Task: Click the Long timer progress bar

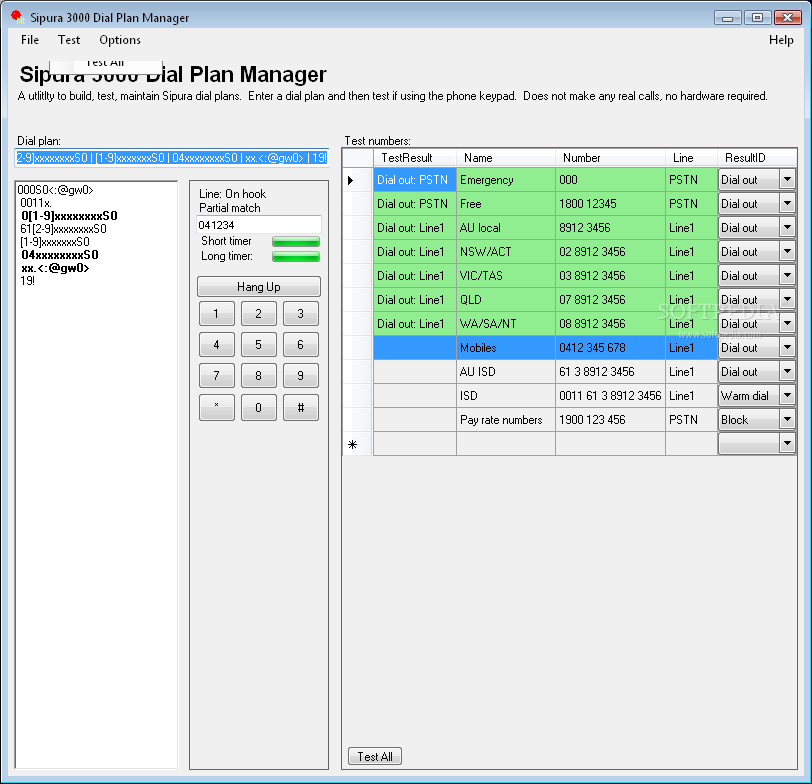Action: (296, 256)
